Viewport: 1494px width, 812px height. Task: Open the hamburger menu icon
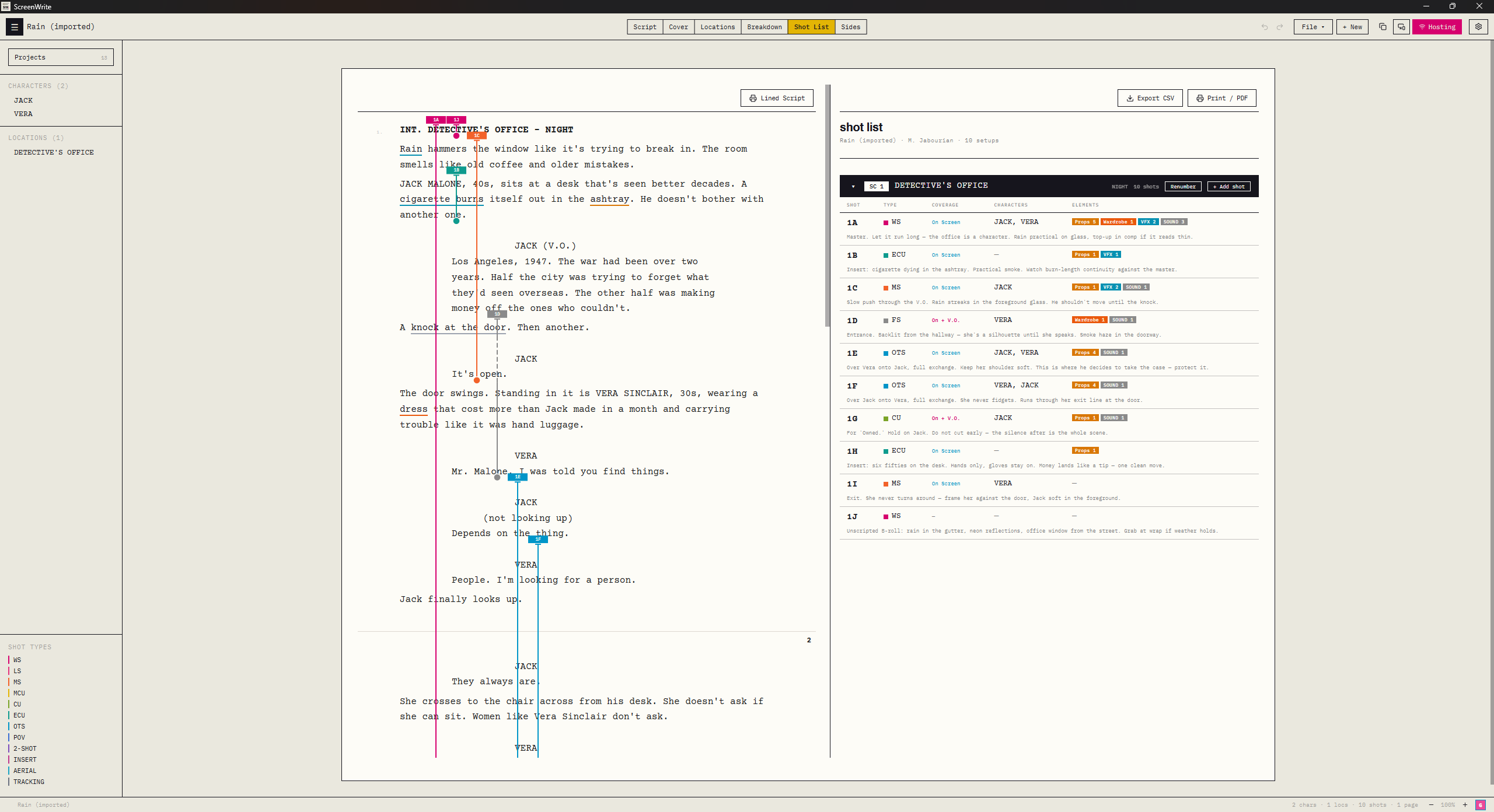15,27
